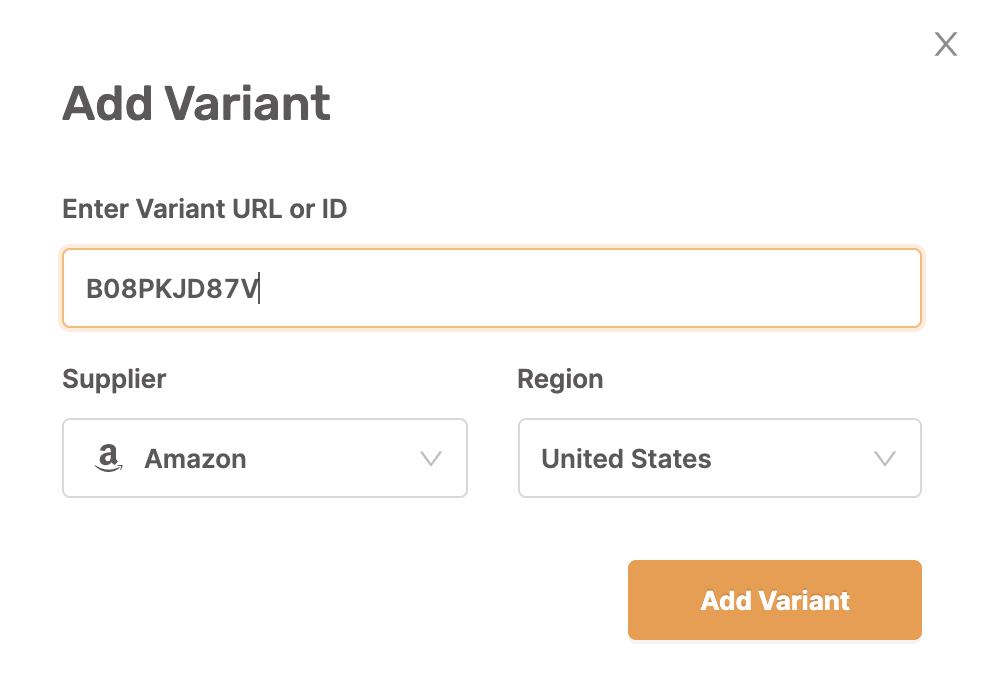Click the Enter Variant URL or ID label
The width and height of the screenshot is (998, 680).
coord(204,209)
